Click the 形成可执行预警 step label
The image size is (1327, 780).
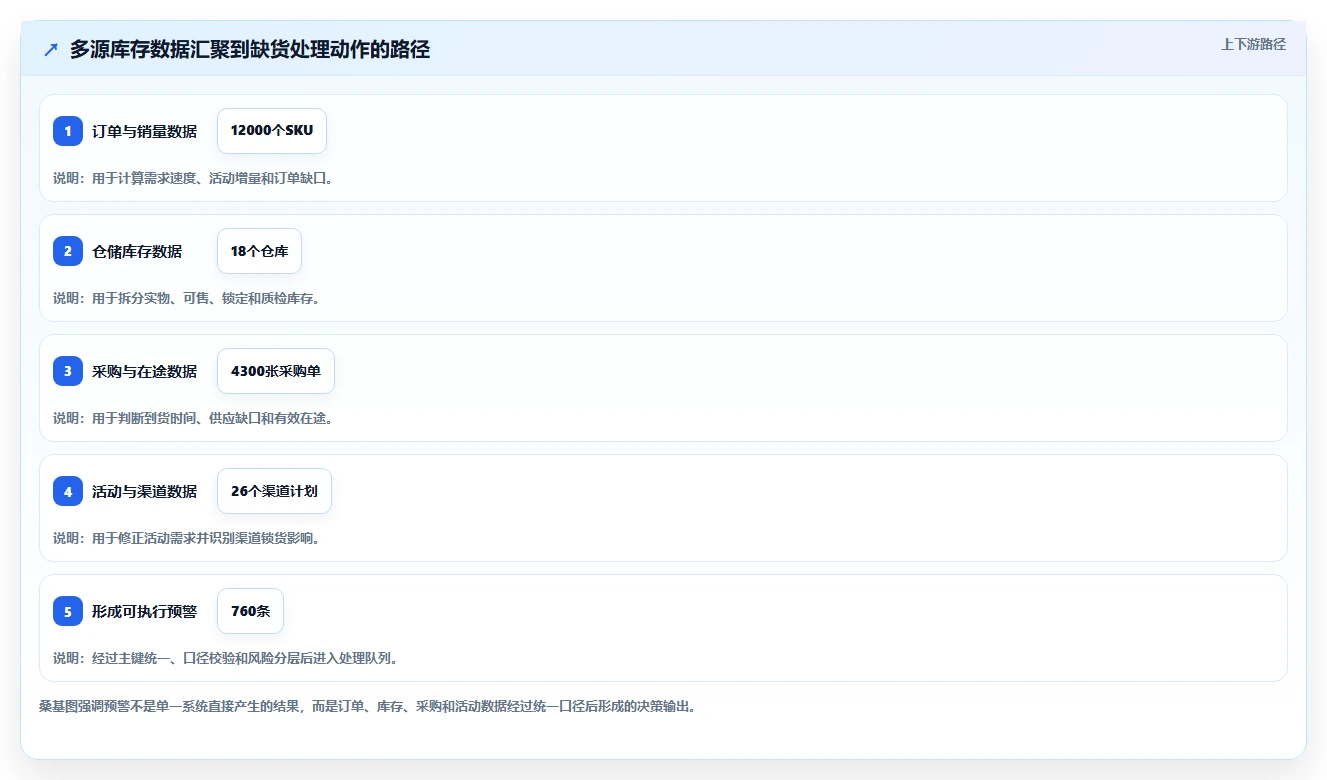pos(144,611)
